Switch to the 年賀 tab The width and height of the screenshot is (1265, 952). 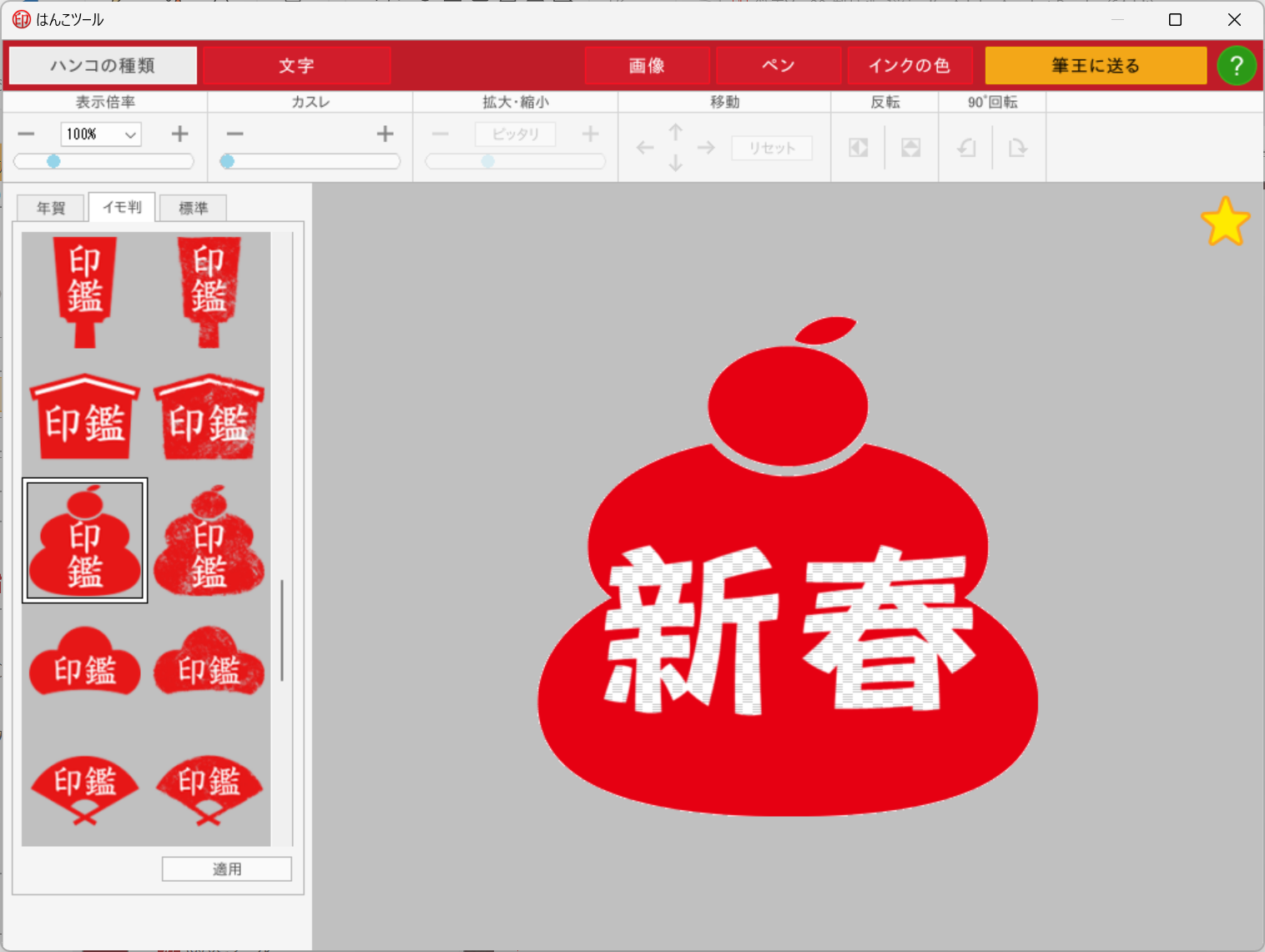(x=51, y=208)
